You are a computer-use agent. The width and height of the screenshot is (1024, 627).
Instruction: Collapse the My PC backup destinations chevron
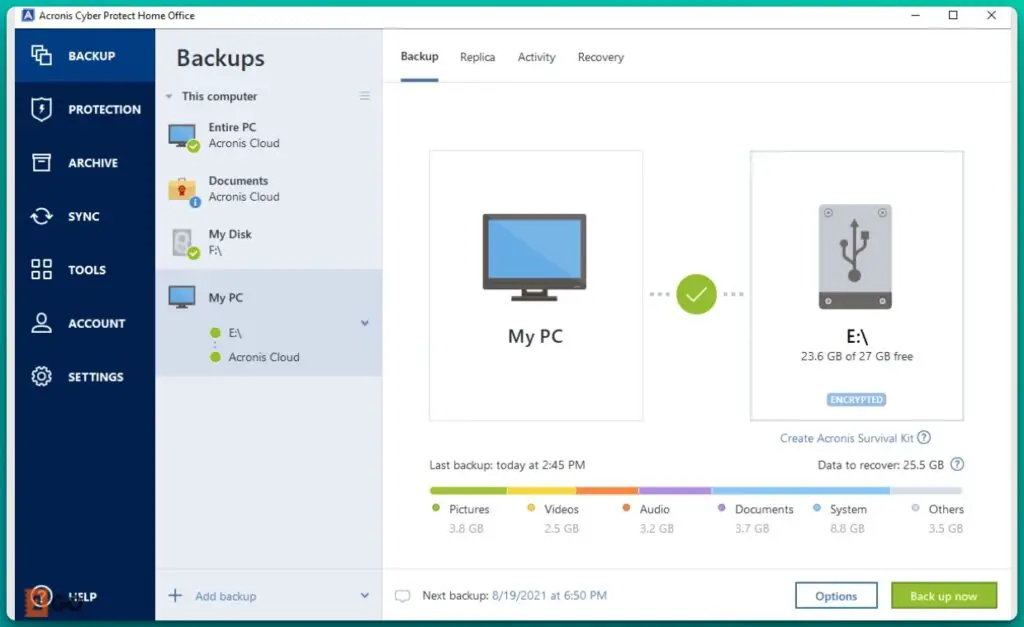point(365,323)
